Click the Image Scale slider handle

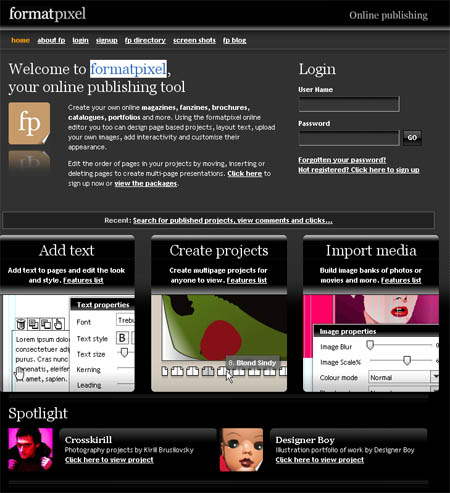(x=407, y=360)
